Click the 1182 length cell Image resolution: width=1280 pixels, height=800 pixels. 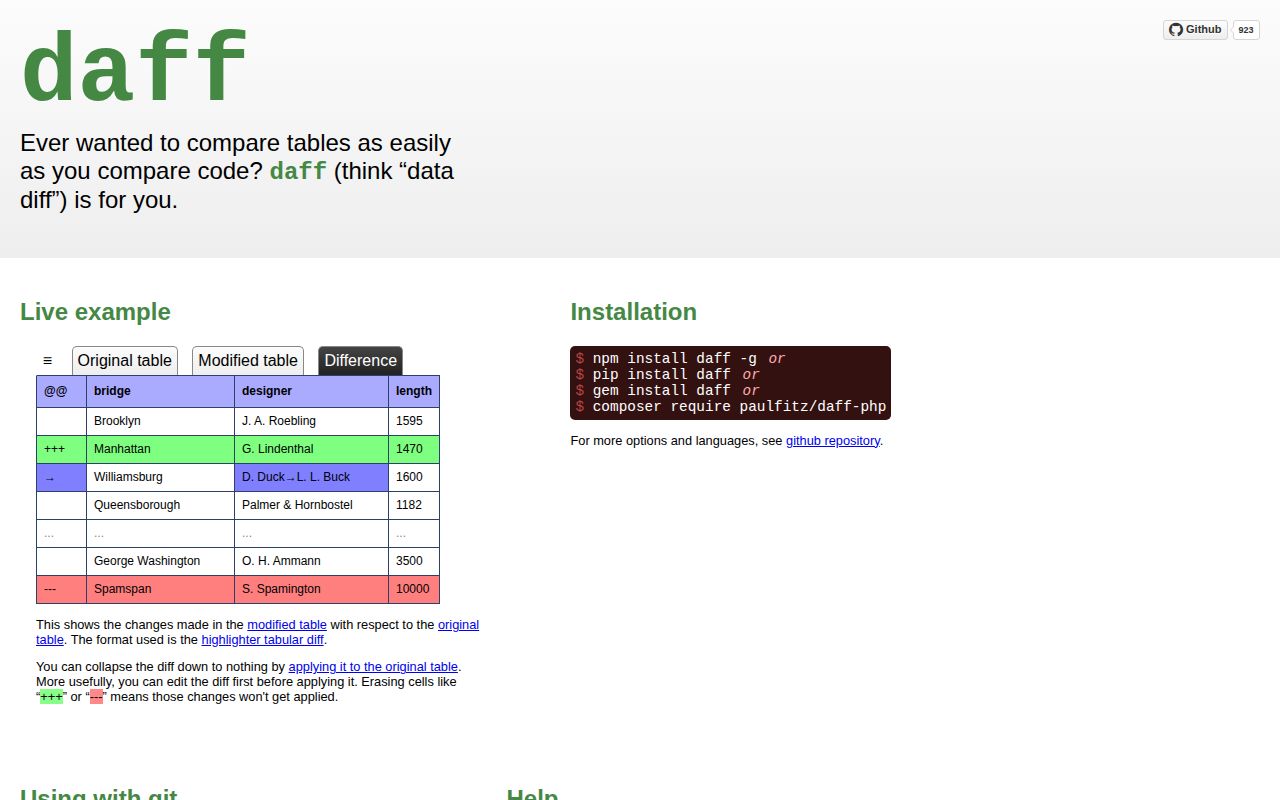pos(414,506)
